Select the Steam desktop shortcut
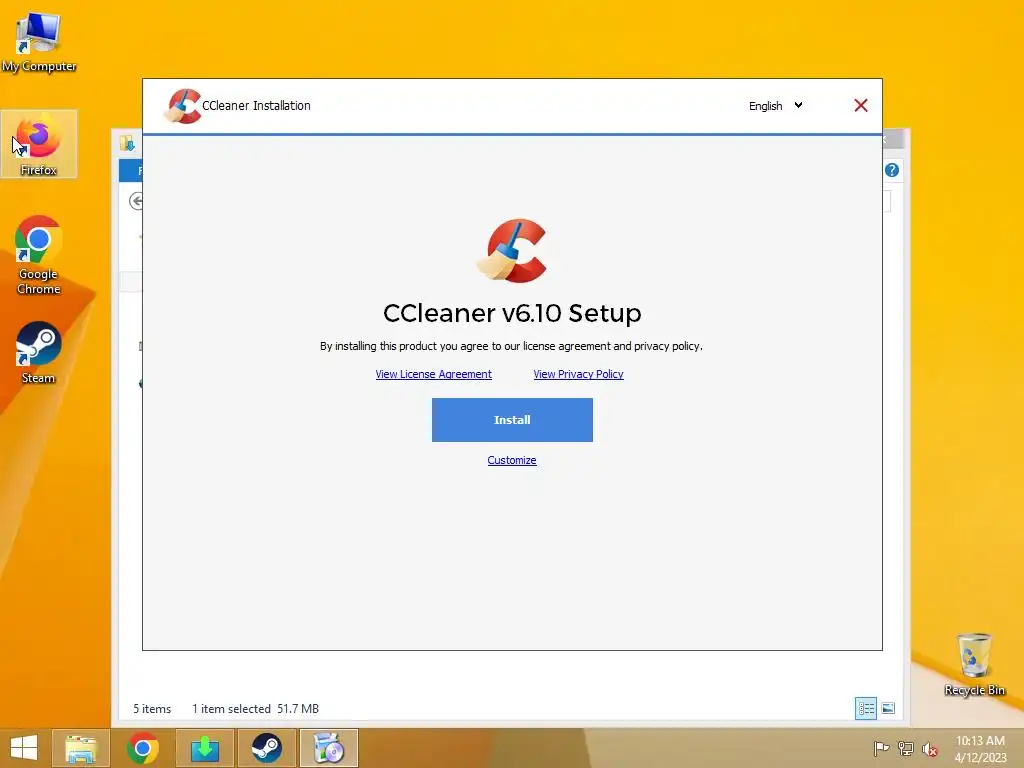This screenshot has height=768, width=1024. click(39, 353)
